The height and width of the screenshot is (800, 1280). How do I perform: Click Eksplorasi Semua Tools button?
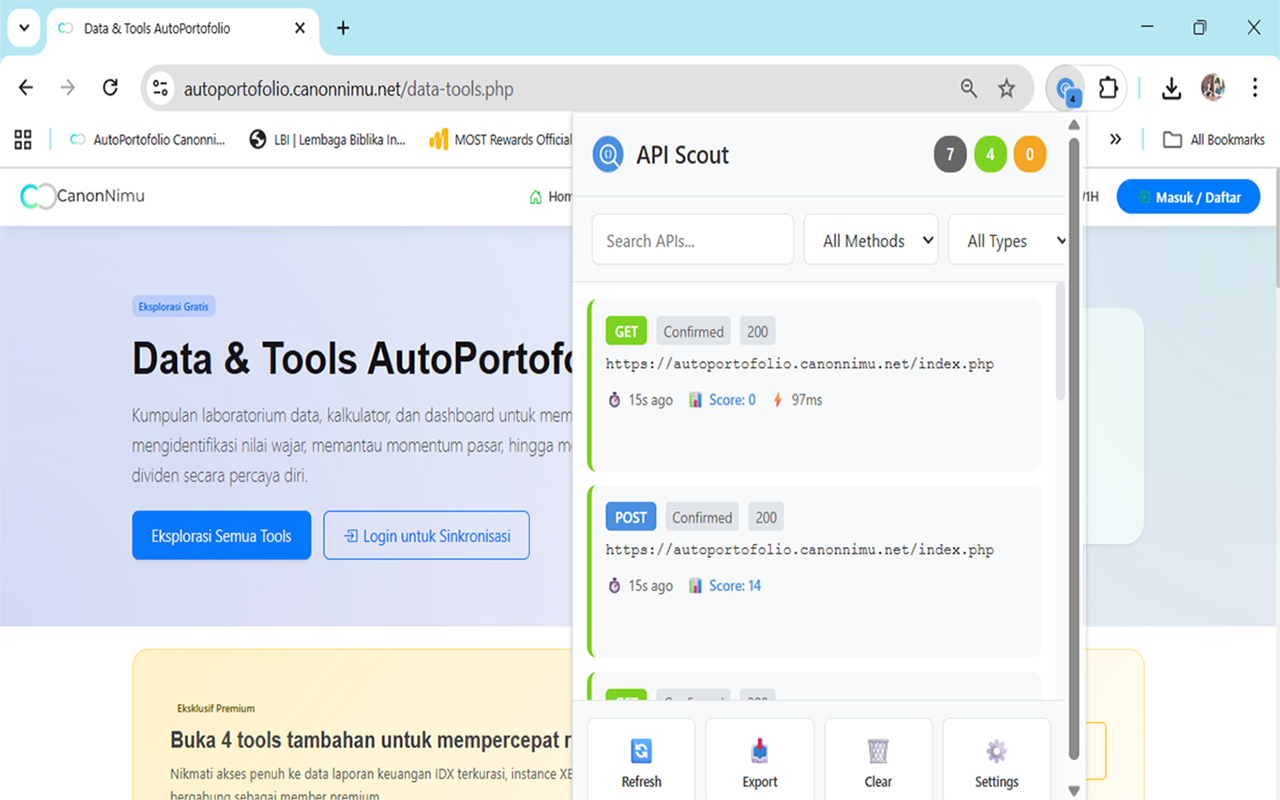pos(221,536)
